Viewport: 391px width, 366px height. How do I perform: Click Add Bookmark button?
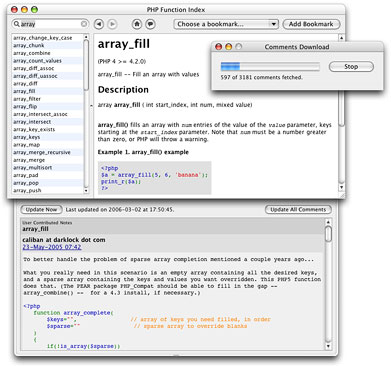(x=311, y=24)
